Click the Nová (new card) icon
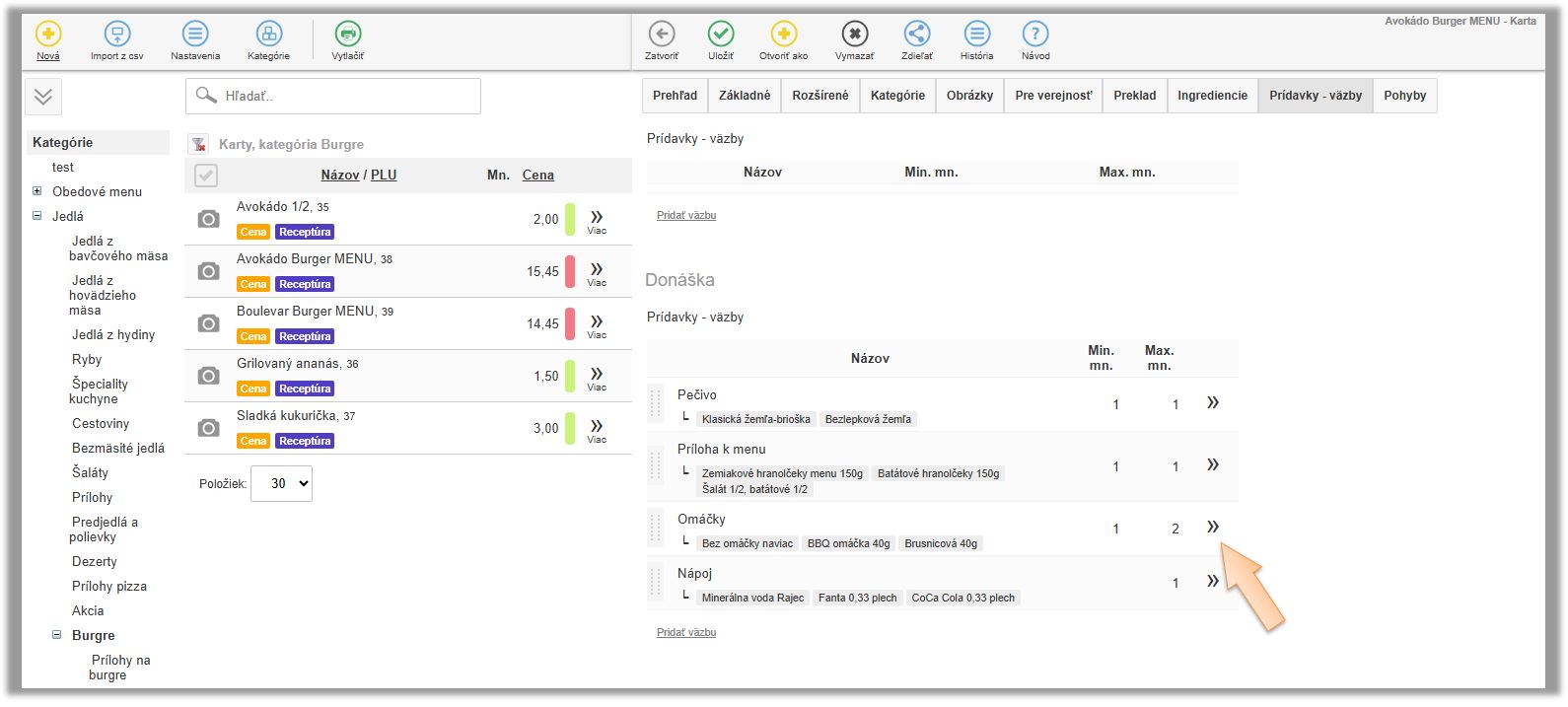This screenshot has height=707, width=1568. (x=48, y=35)
